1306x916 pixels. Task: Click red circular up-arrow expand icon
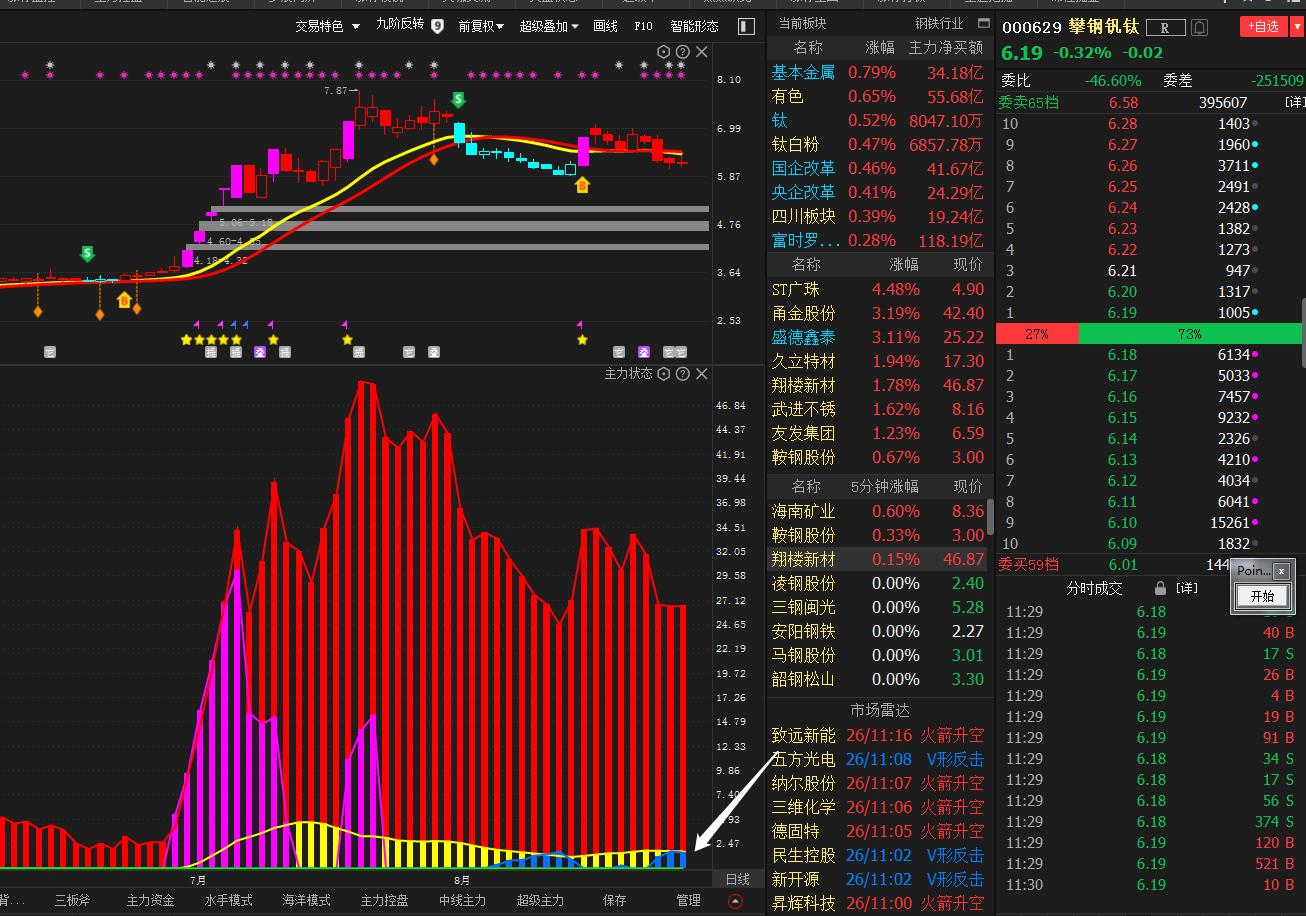736,901
